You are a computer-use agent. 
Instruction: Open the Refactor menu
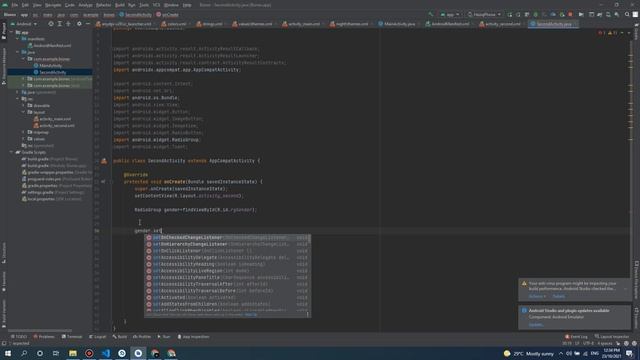pyautogui.click(x=103, y=5)
